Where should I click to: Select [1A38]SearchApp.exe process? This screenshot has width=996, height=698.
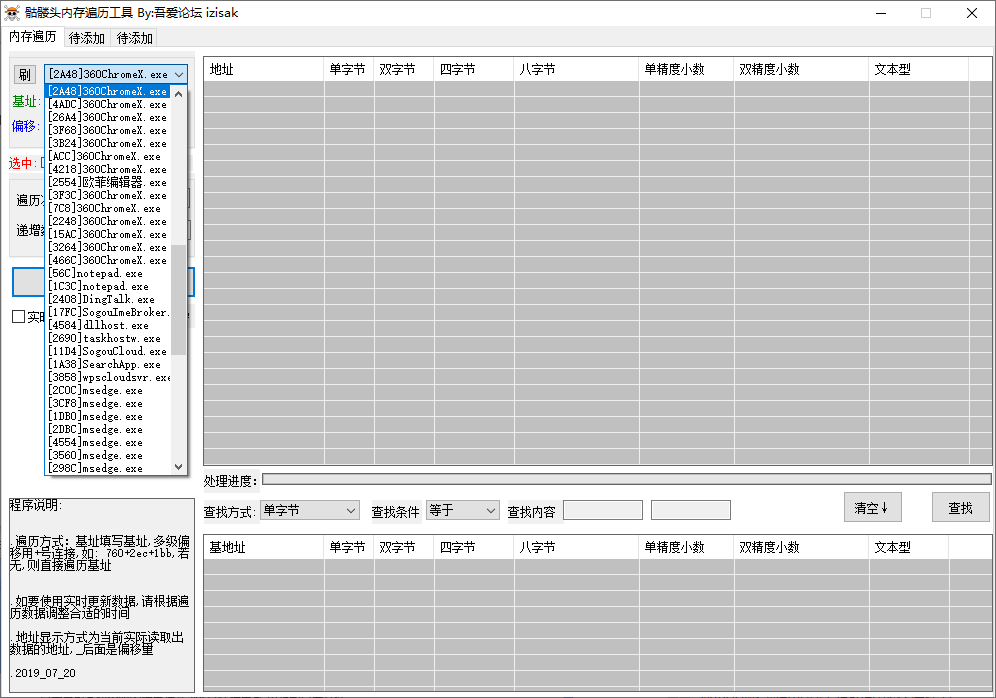tap(105, 364)
